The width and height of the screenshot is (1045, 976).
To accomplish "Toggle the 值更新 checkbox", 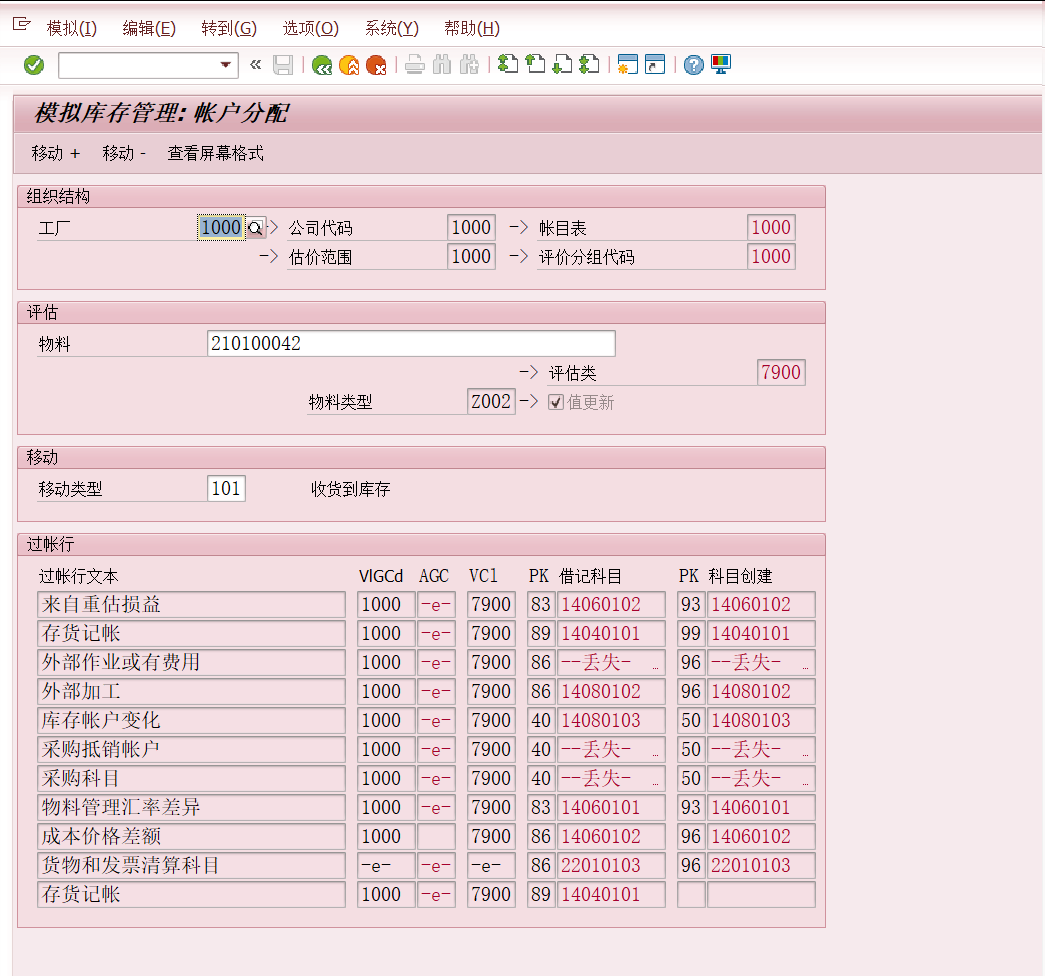I will point(555,403).
